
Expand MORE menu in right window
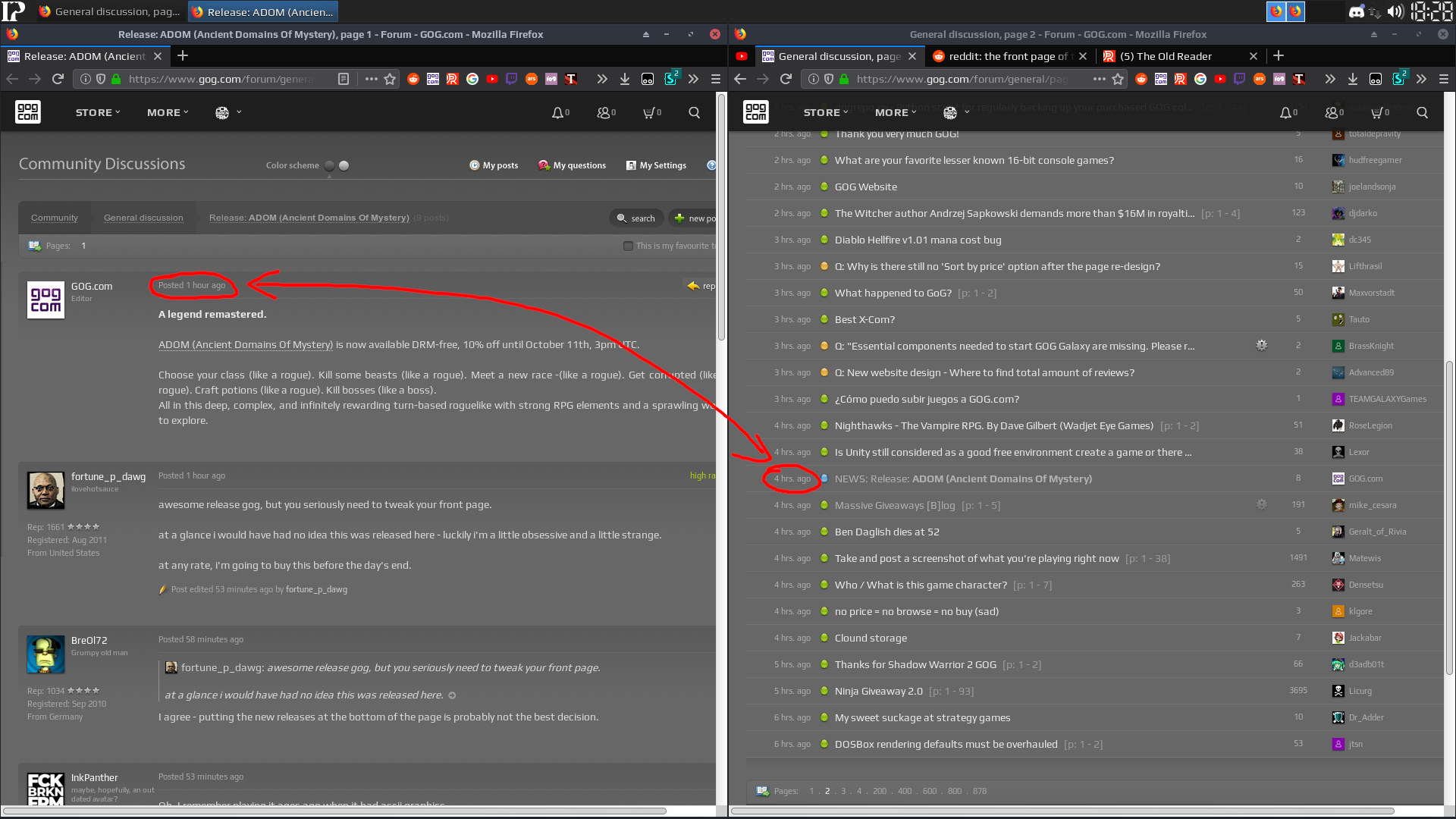896,112
